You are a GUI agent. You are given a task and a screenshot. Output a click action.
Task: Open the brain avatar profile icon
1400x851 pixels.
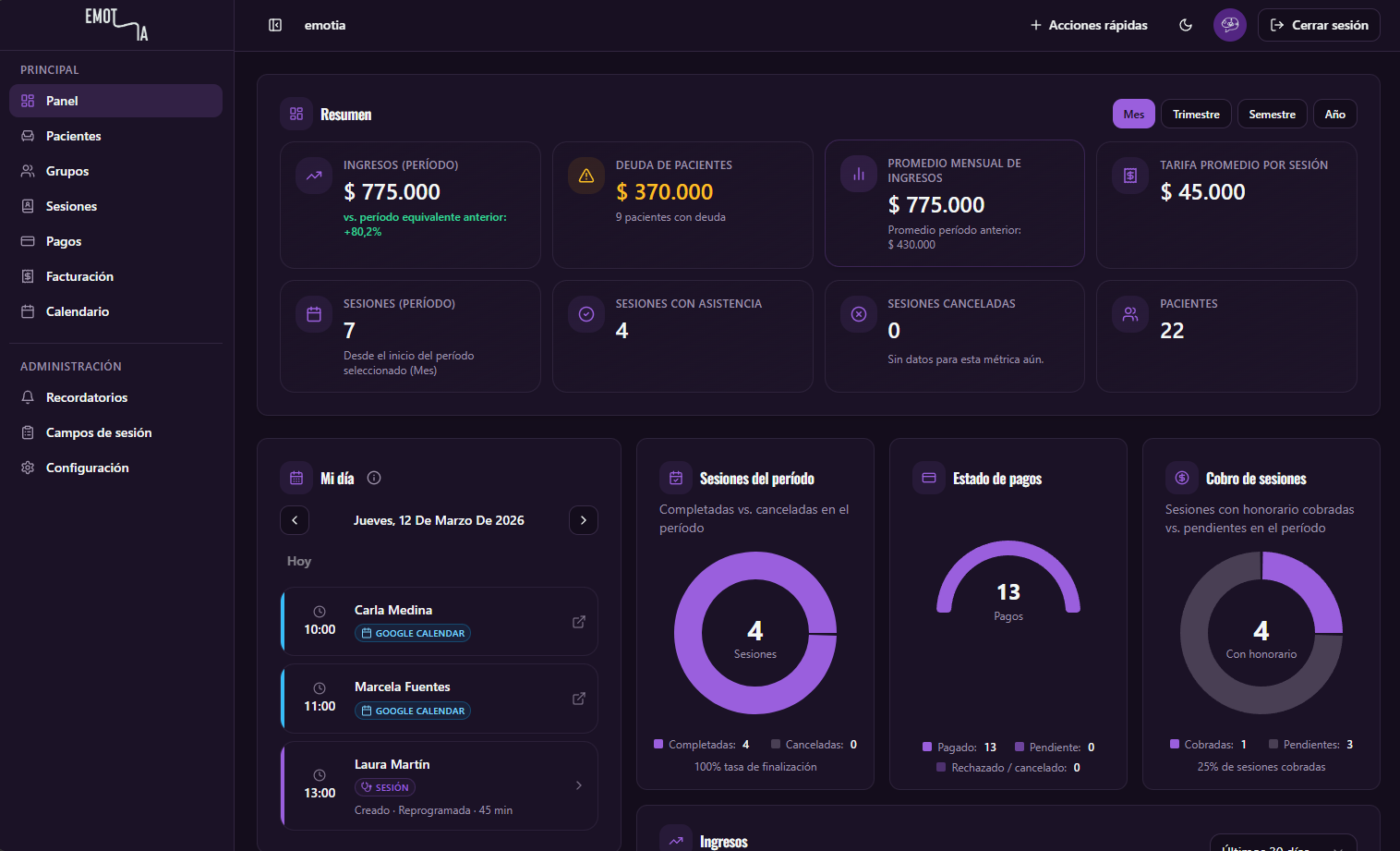click(1230, 25)
